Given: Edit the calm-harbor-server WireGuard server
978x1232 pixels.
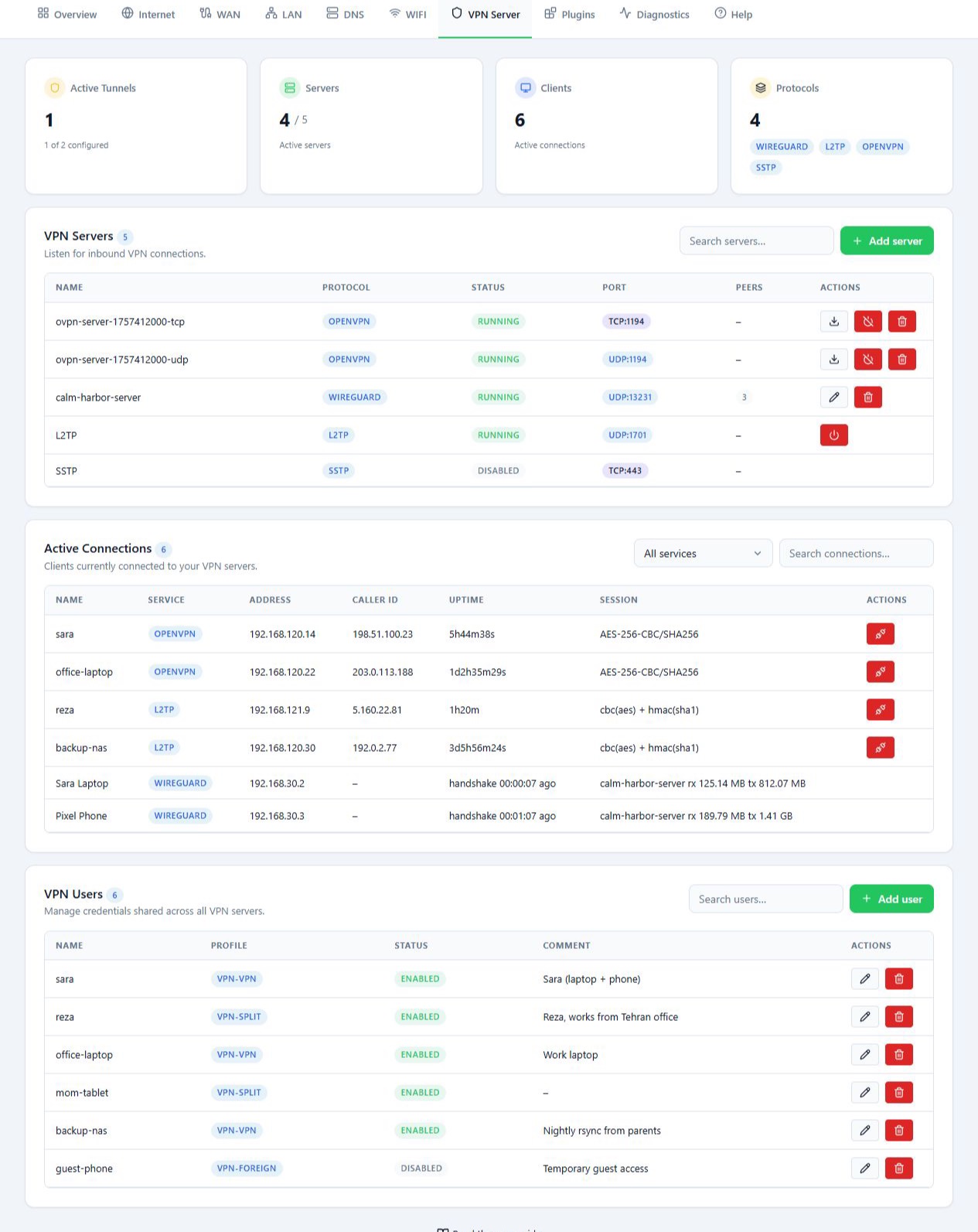Looking at the screenshot, I should pos(834,398).
